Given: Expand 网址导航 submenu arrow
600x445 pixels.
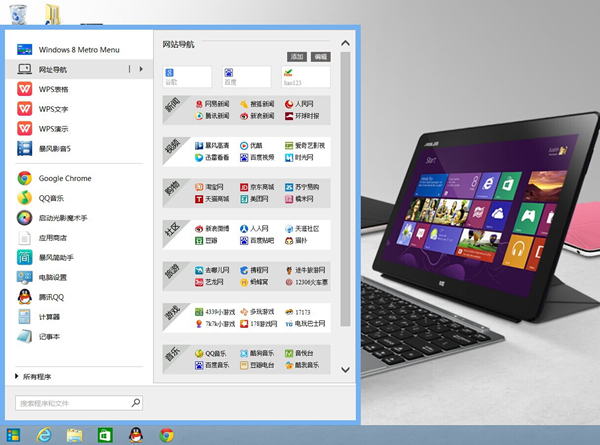Looking at the screenshot, I should click(141, 69).
